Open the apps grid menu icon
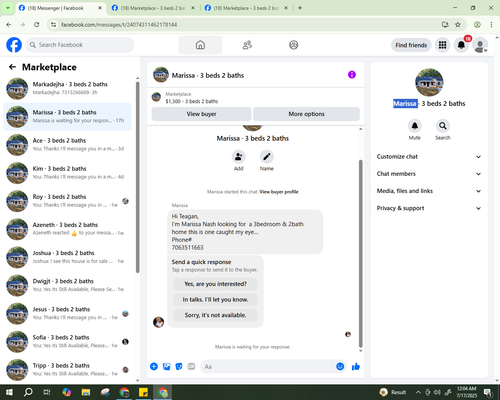 [442, 45]
